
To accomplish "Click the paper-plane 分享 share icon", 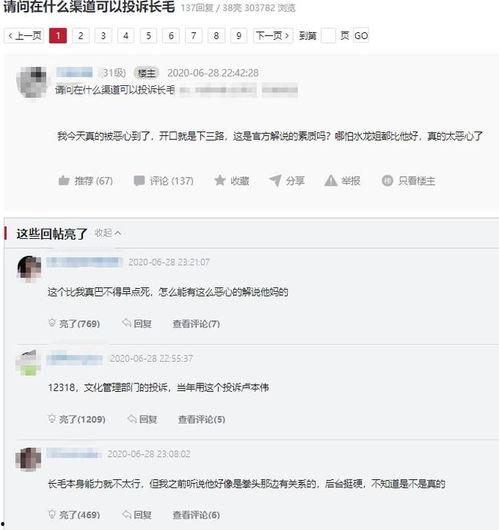I will tap(275, 180).
